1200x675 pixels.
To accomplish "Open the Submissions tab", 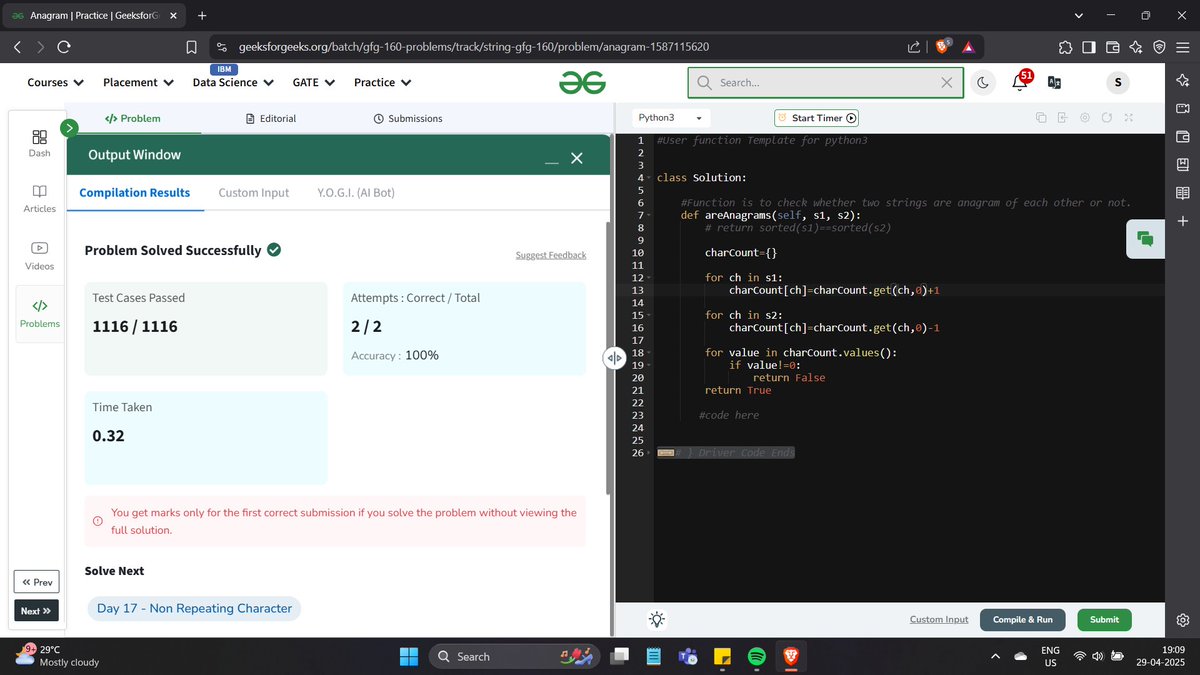I will coord(408,118).
